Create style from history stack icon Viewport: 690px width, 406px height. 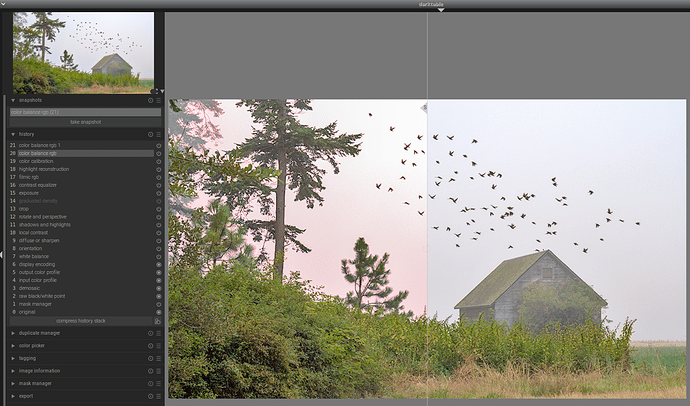[158, 321]
